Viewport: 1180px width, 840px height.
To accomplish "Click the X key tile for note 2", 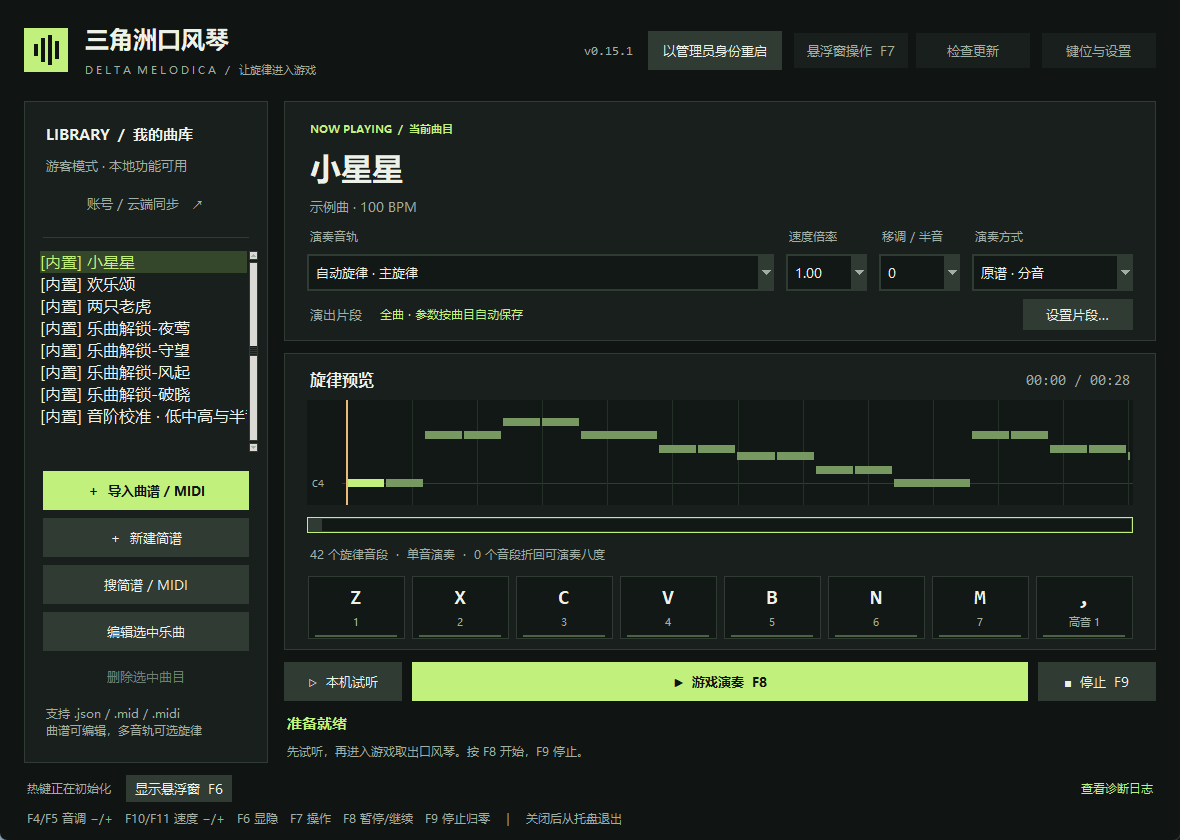I will [460, 607].
